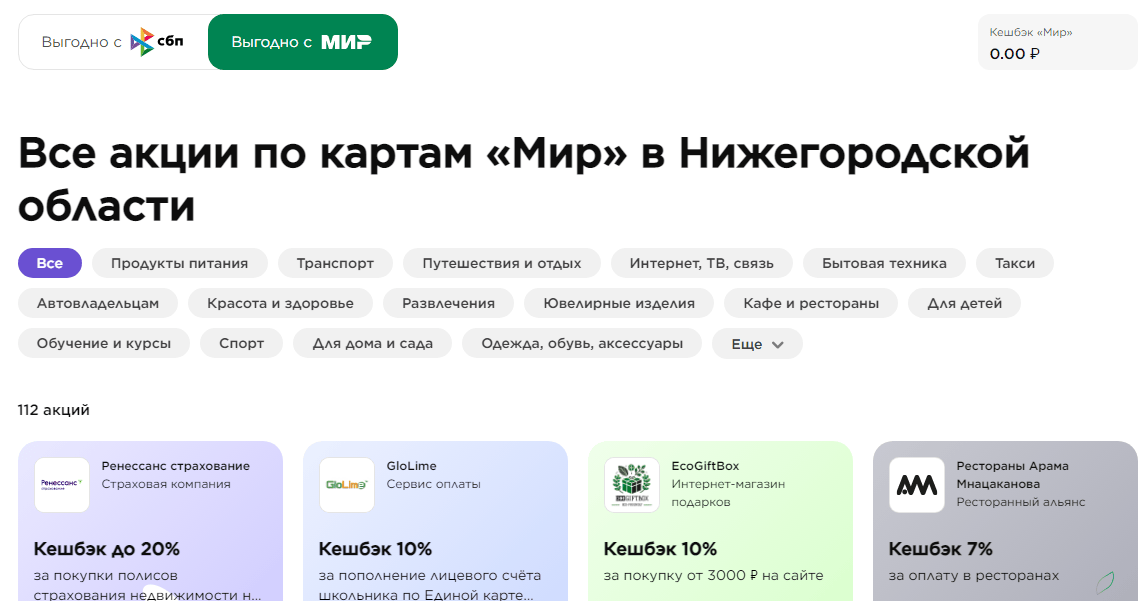Open the GloLime logo icon
This screenshot has width=1144, height=601.
point(347,485)
